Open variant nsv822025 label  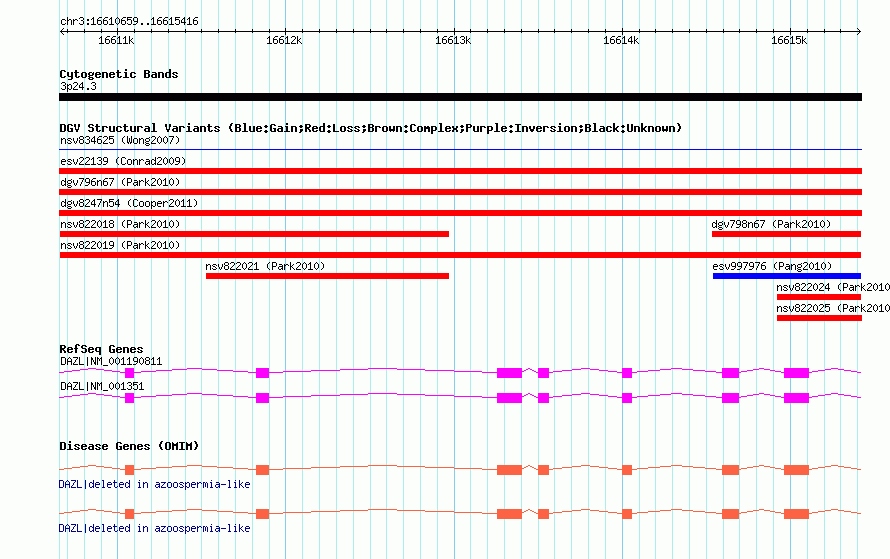(833, 308)
